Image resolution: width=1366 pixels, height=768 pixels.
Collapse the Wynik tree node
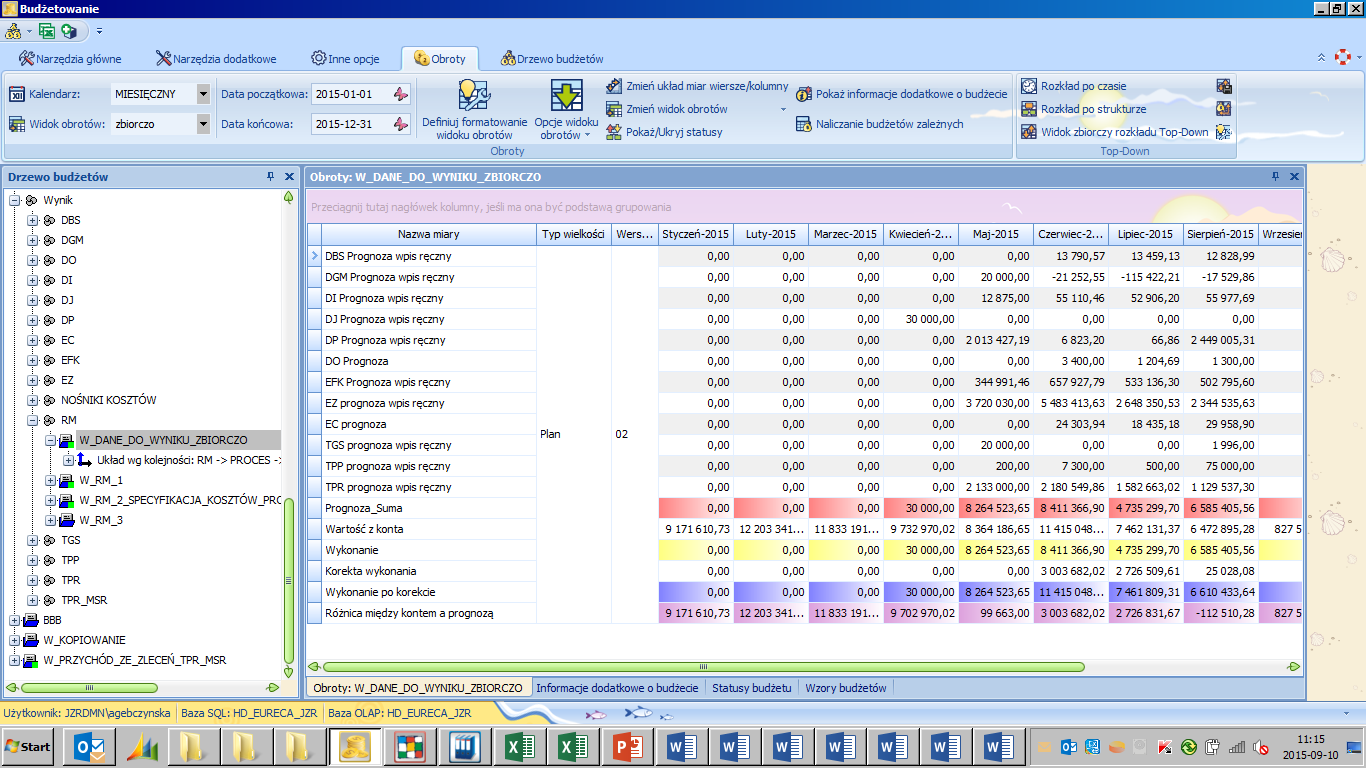click(x=14, y=200)
